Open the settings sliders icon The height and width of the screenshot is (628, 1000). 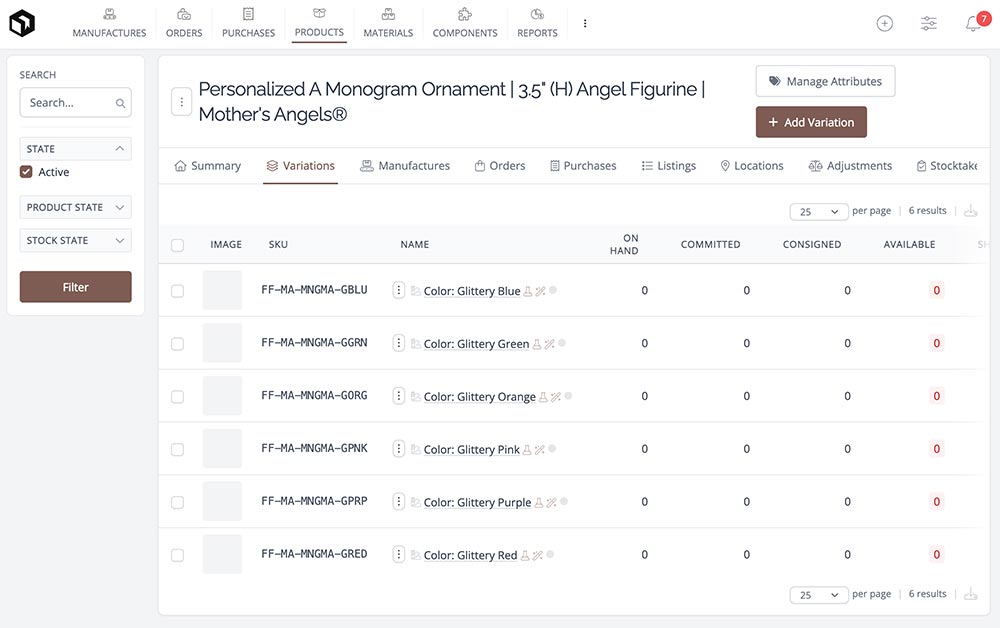929,24
